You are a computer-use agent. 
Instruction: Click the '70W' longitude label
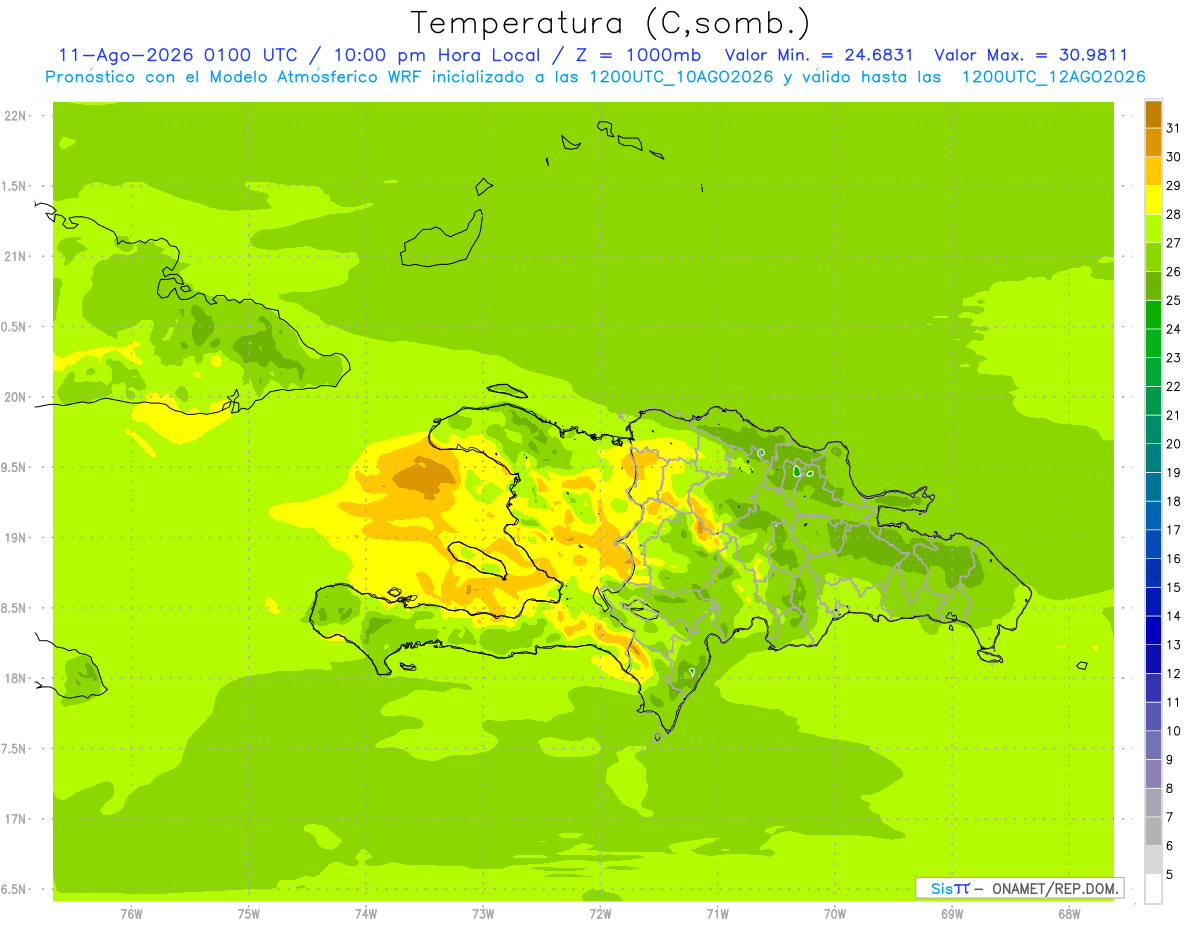[835, 914]
